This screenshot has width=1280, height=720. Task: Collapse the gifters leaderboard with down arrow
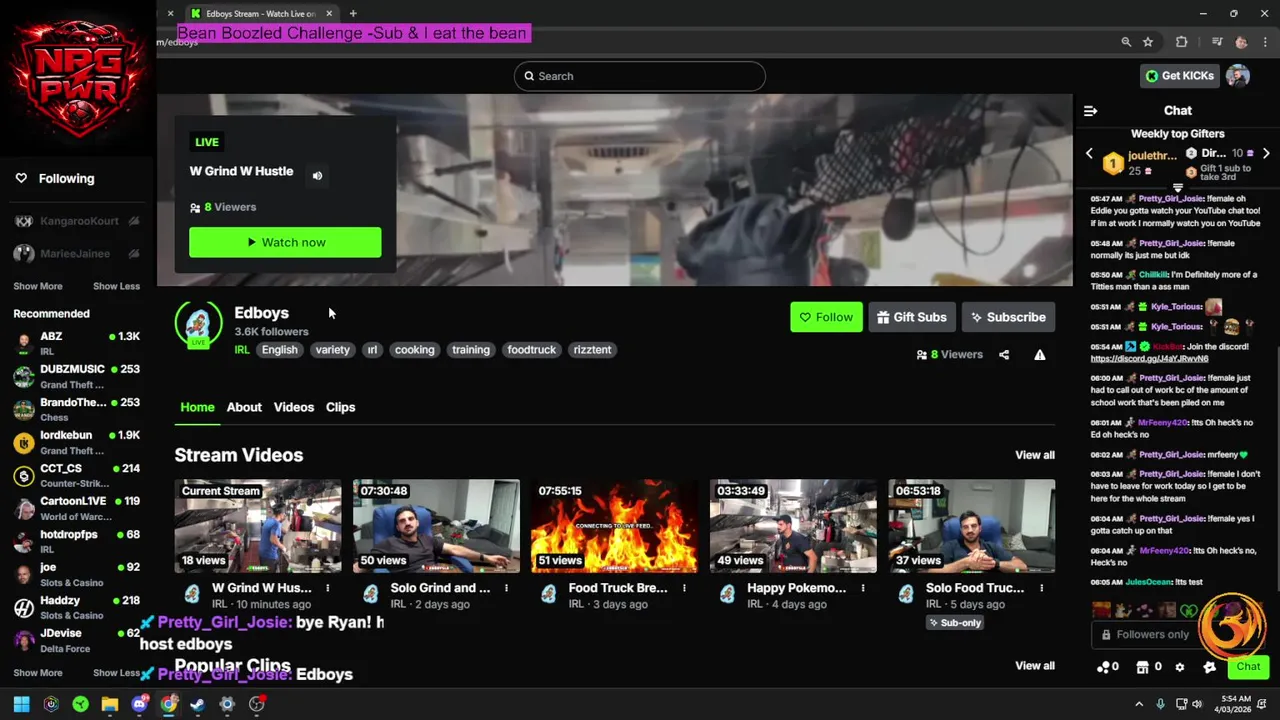coord(1178,188)
